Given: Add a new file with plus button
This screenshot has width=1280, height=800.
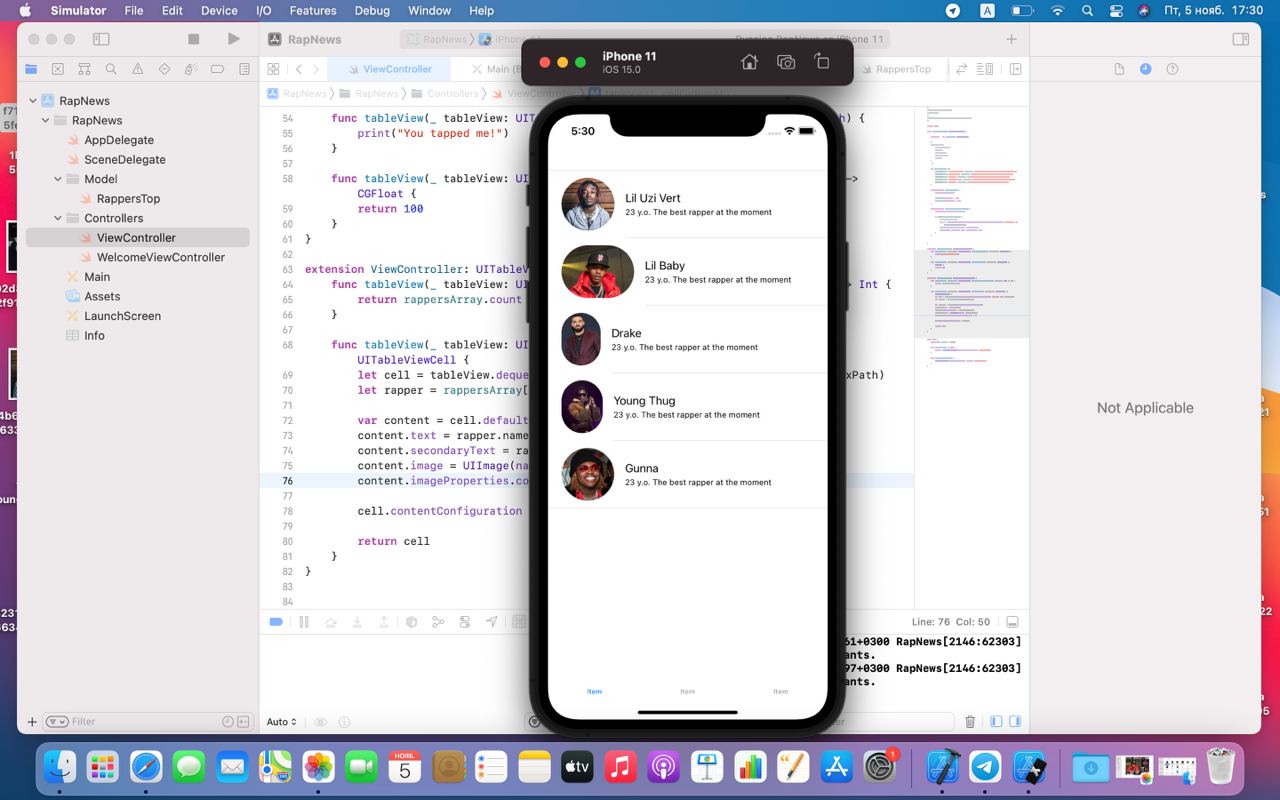Looking at the screenshot, I should 32,721.
